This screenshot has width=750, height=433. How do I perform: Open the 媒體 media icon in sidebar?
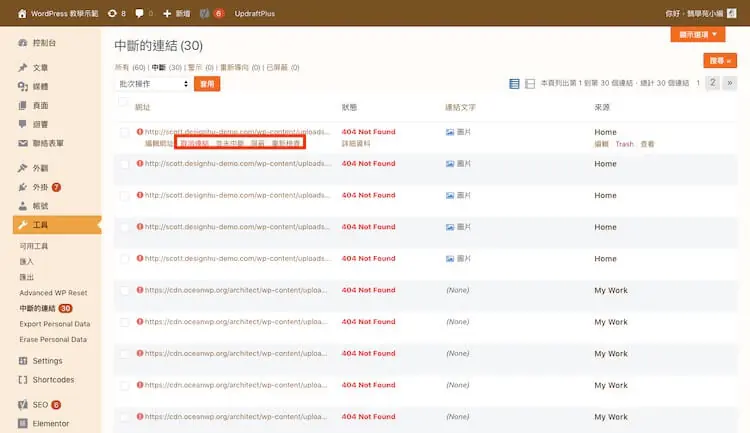[x=22, y=86]
